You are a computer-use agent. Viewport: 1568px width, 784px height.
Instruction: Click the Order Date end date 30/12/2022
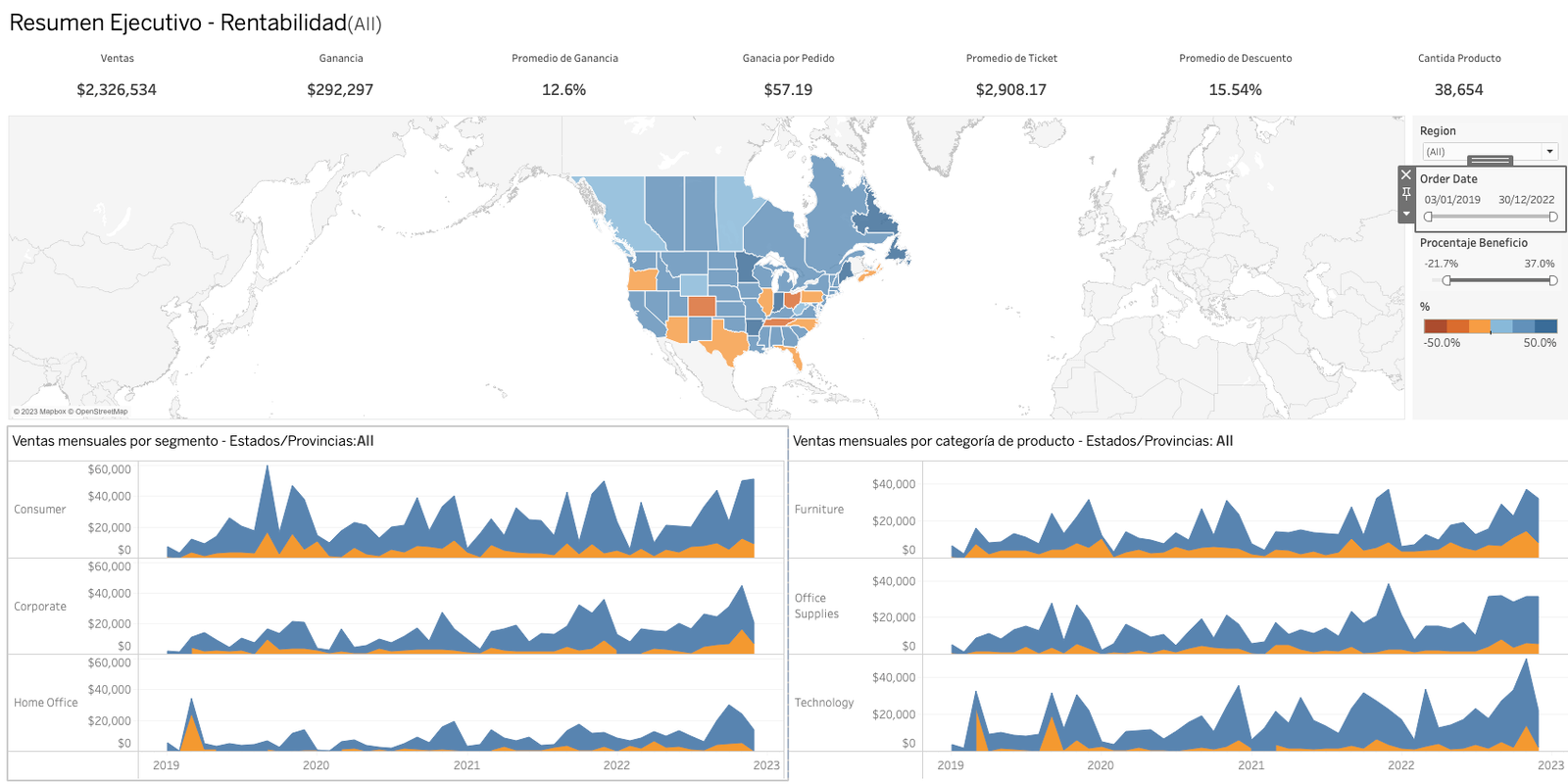[x=1526, y=200]
